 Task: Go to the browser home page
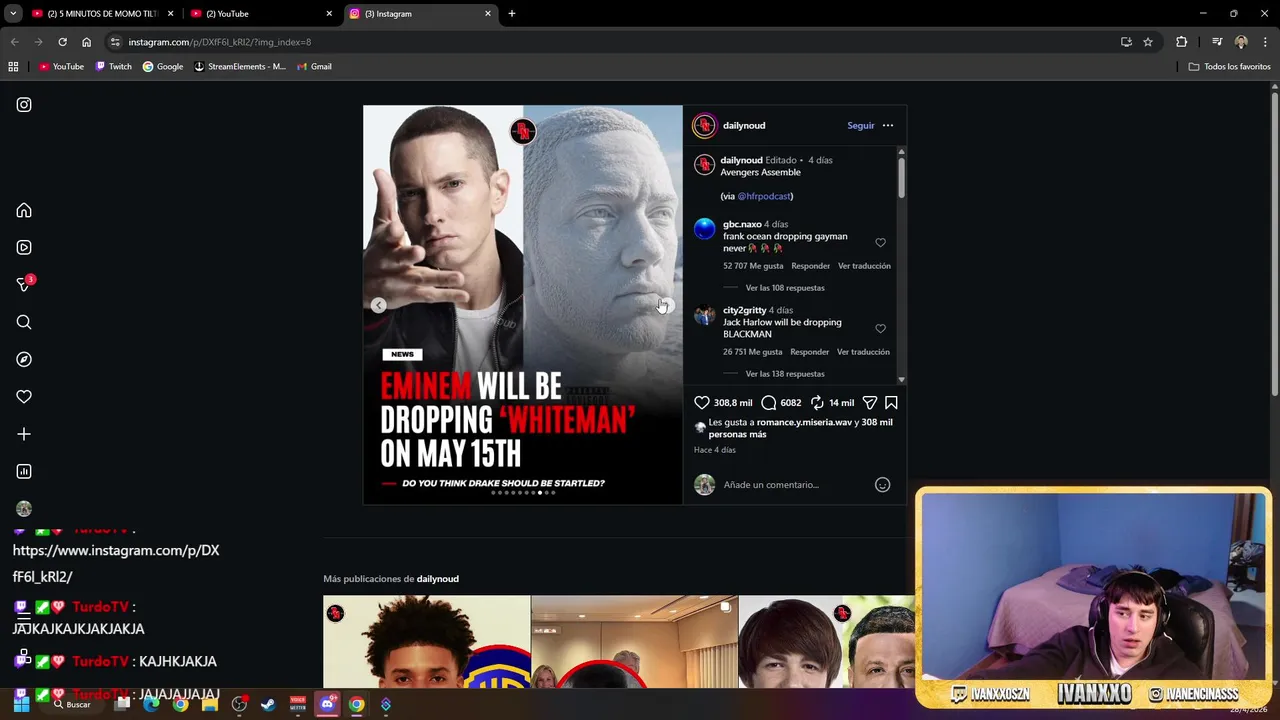86,42
